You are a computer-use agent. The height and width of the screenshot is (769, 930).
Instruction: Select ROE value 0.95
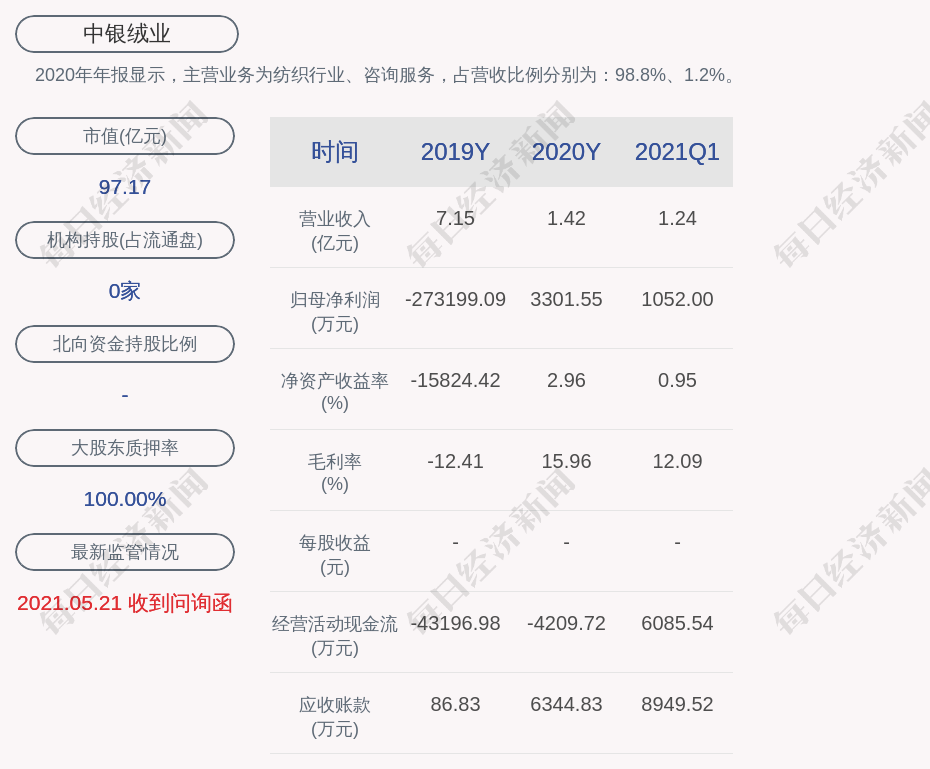677,380
